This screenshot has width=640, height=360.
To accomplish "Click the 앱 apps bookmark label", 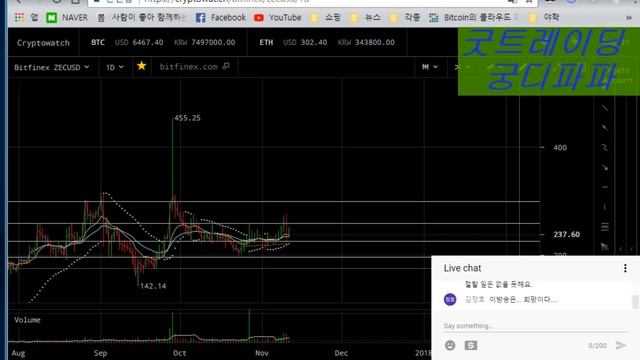I will pyautogui.click(x=34, y=18).
